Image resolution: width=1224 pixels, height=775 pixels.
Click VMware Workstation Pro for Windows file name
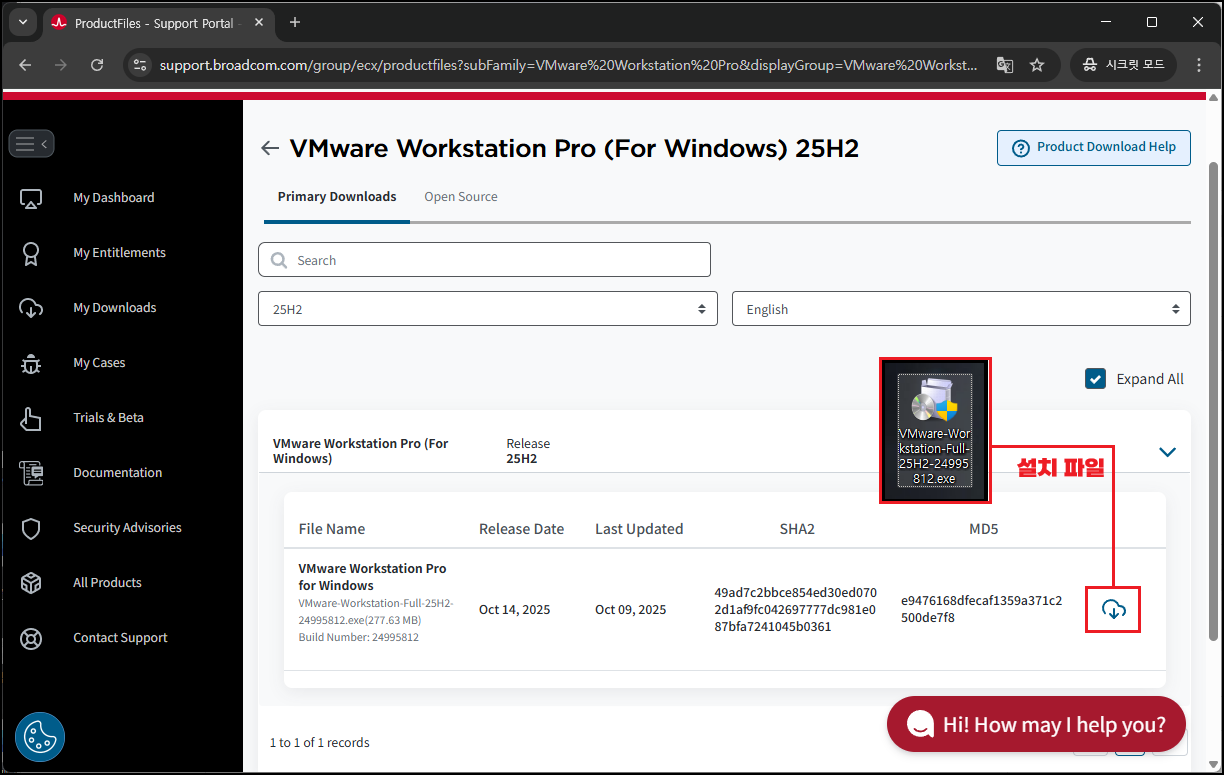click(x=372, y=577)
